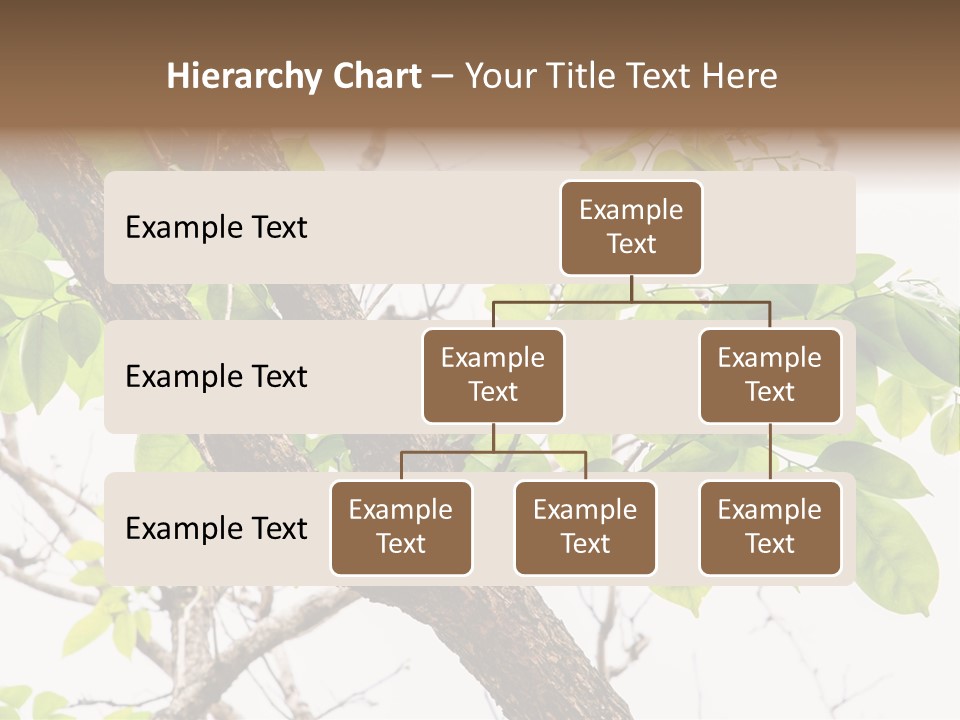This screenshot has height=720, width=960.
Task: Click the vertical connector above the bottom-right box
Action: pyautogui.click(x=770, y=452)
